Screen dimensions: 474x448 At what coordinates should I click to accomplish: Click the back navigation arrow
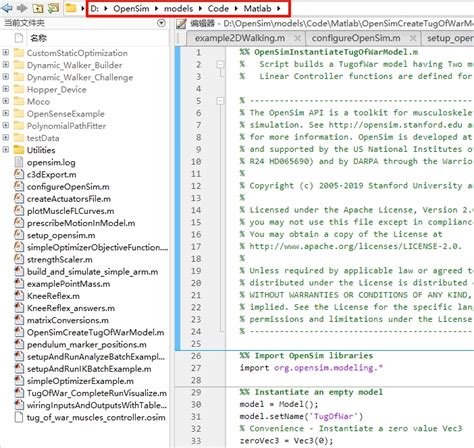7,8
